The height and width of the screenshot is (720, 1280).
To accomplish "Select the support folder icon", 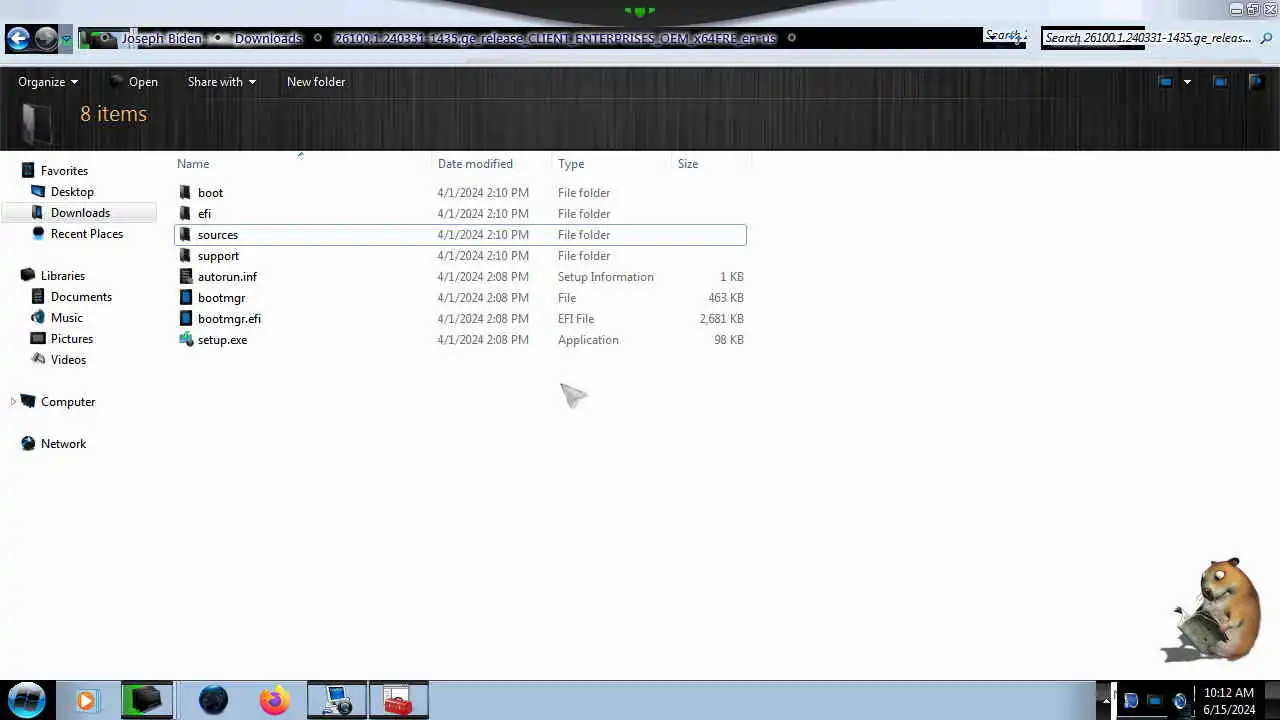I will click(185, 256).
